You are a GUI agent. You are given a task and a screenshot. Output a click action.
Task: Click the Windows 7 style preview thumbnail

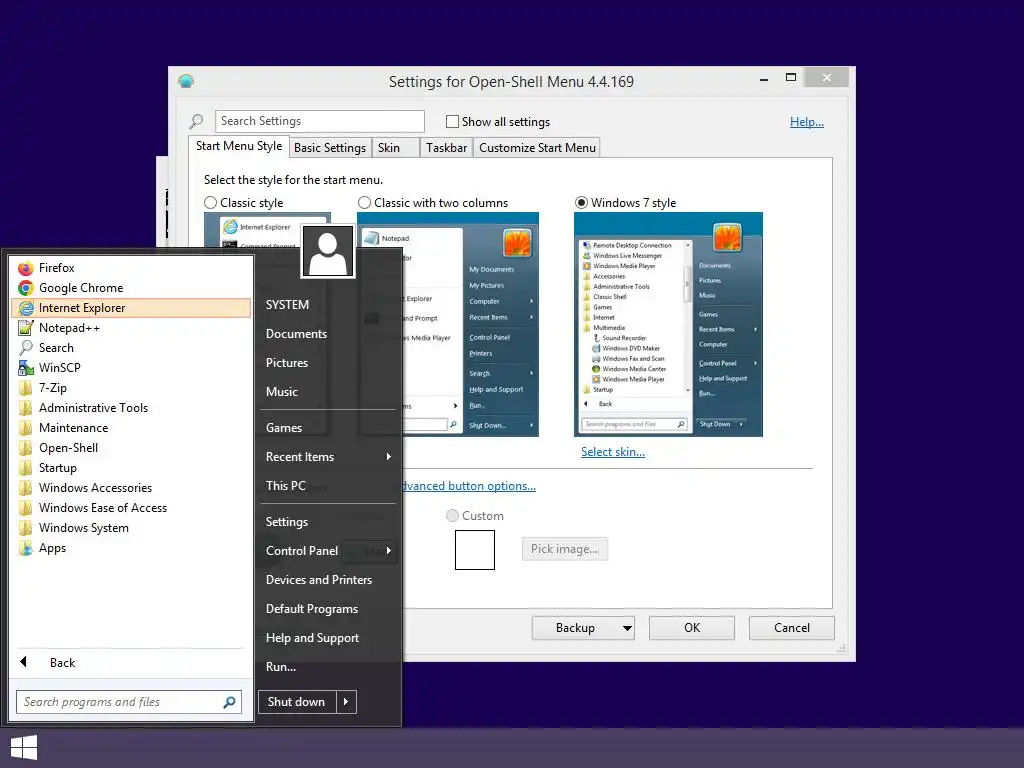coord(668,325)
